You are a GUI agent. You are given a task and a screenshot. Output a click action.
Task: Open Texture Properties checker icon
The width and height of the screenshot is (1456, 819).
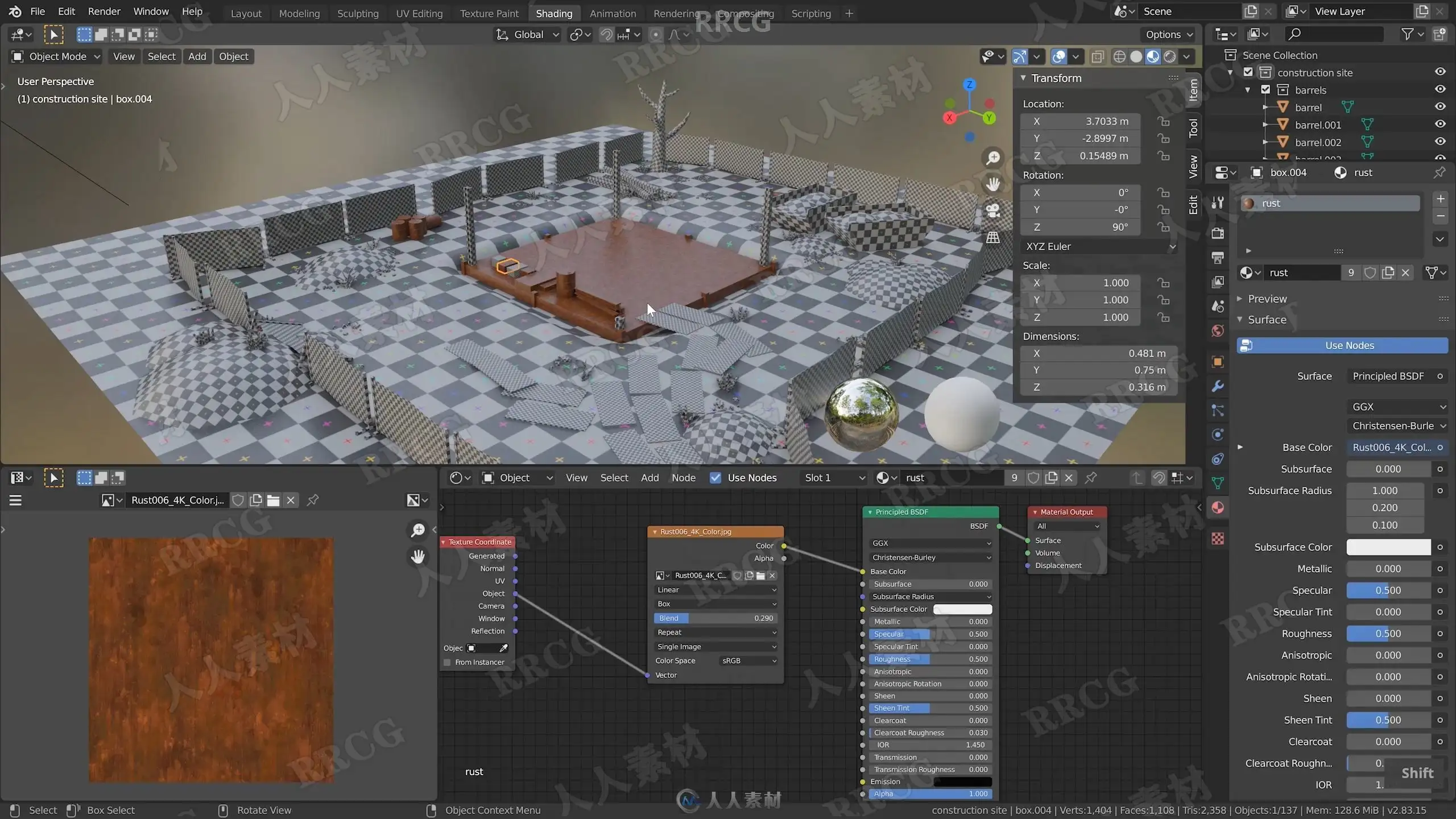pos(1218,538)
